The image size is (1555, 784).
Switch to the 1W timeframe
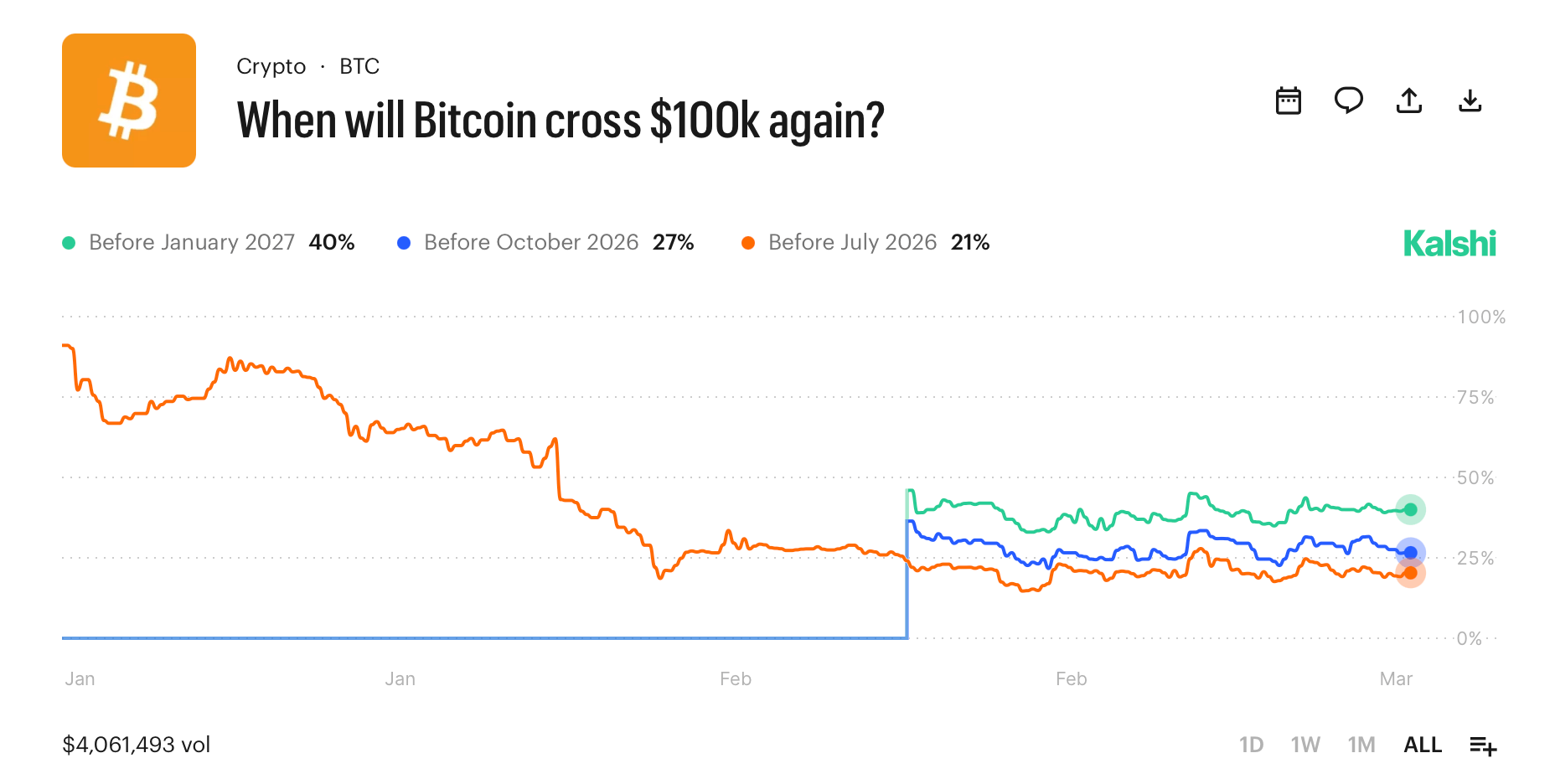coord(1306,744)
